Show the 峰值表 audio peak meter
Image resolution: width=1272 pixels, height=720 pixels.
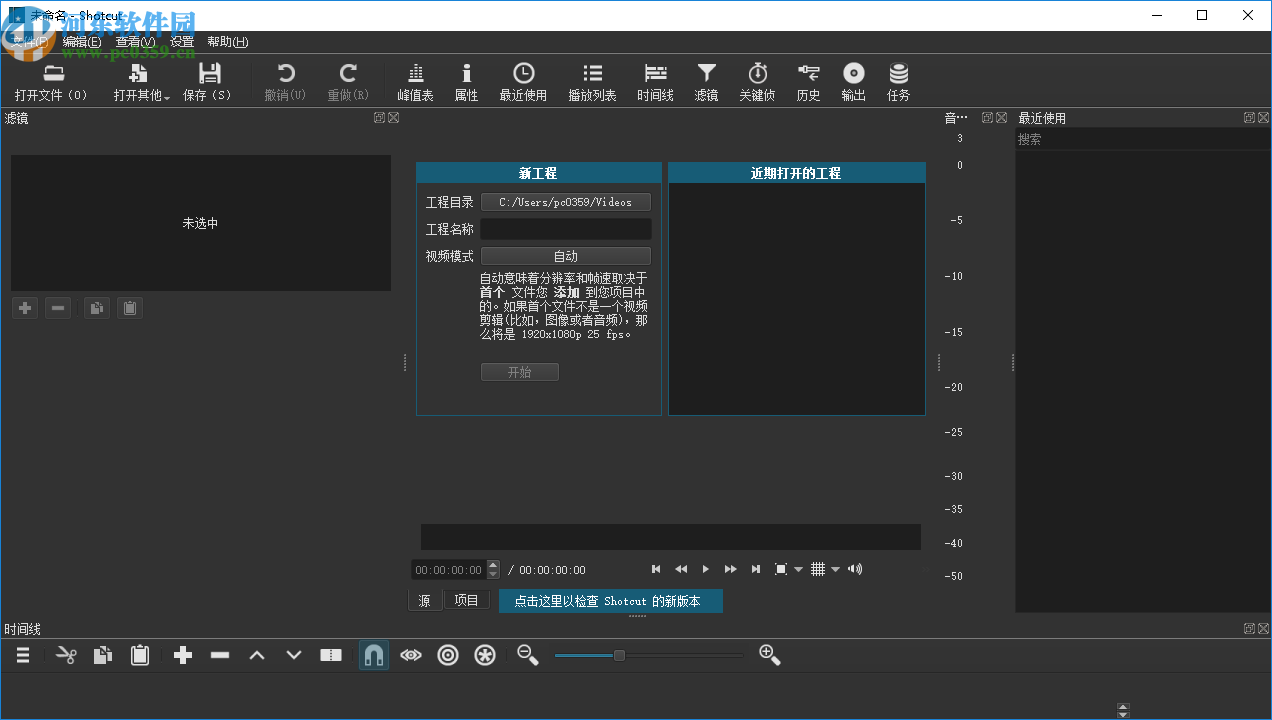415,80
